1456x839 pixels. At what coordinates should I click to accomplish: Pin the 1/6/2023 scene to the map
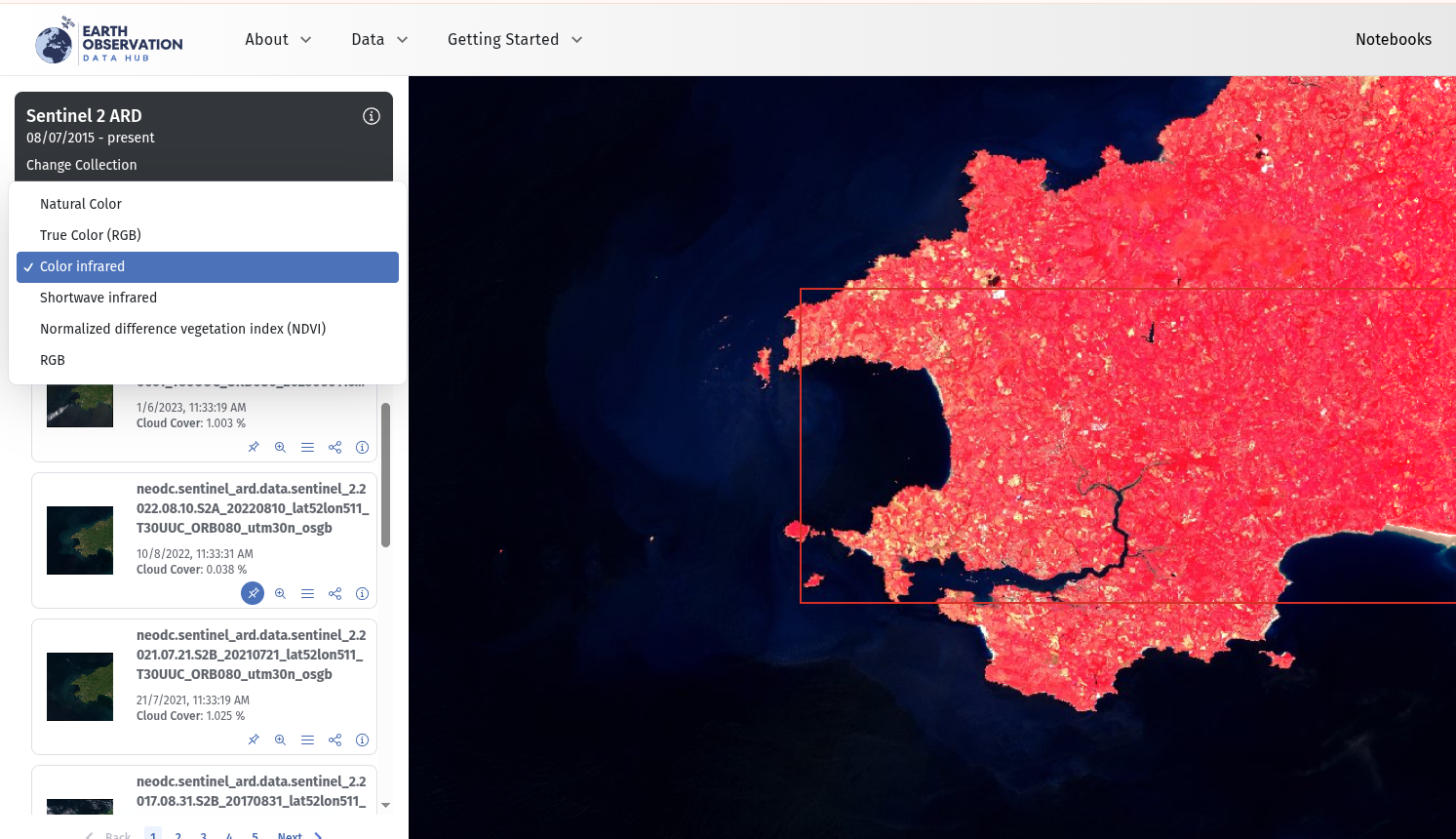[x=254, y=447]
